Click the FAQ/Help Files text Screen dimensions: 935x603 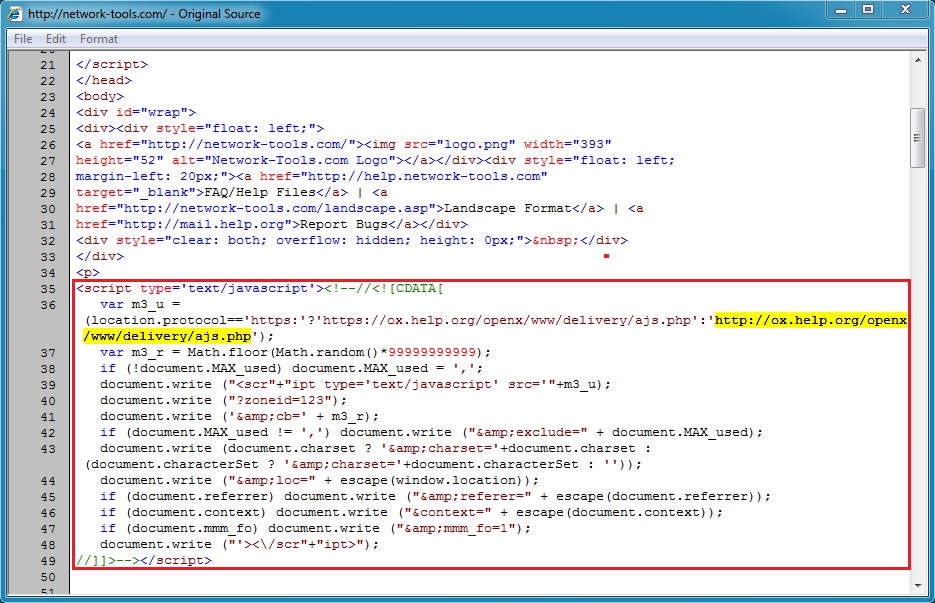coord(259,193)
